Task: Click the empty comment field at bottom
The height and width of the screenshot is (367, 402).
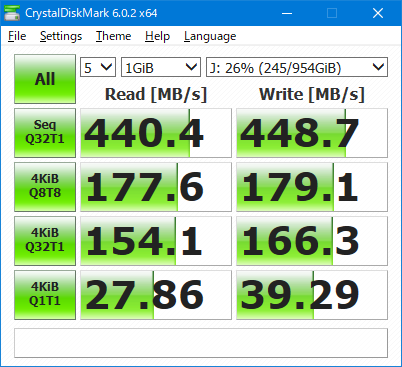Action: 201,343
